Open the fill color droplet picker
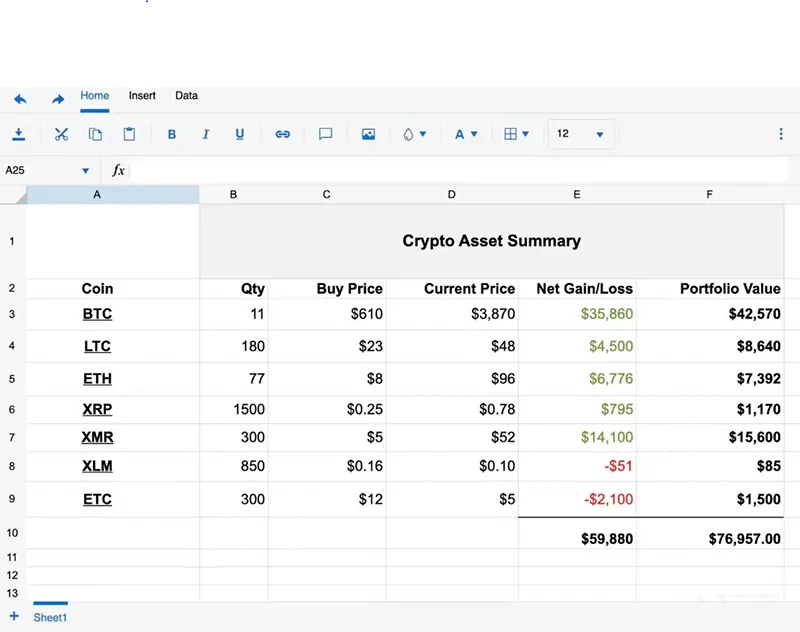This screenshot has width=800, height=632. click(414, 134)
